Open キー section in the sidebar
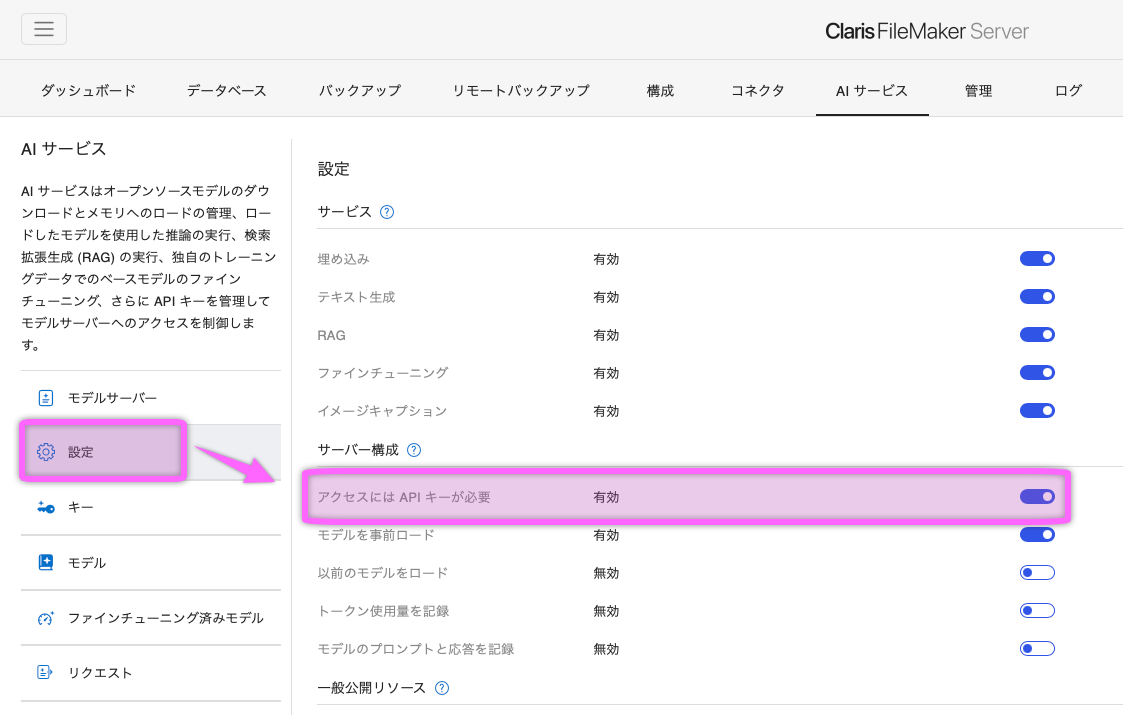Viewport: 1123px width, 715px height. pyautogui.click(x=151, y=507)
